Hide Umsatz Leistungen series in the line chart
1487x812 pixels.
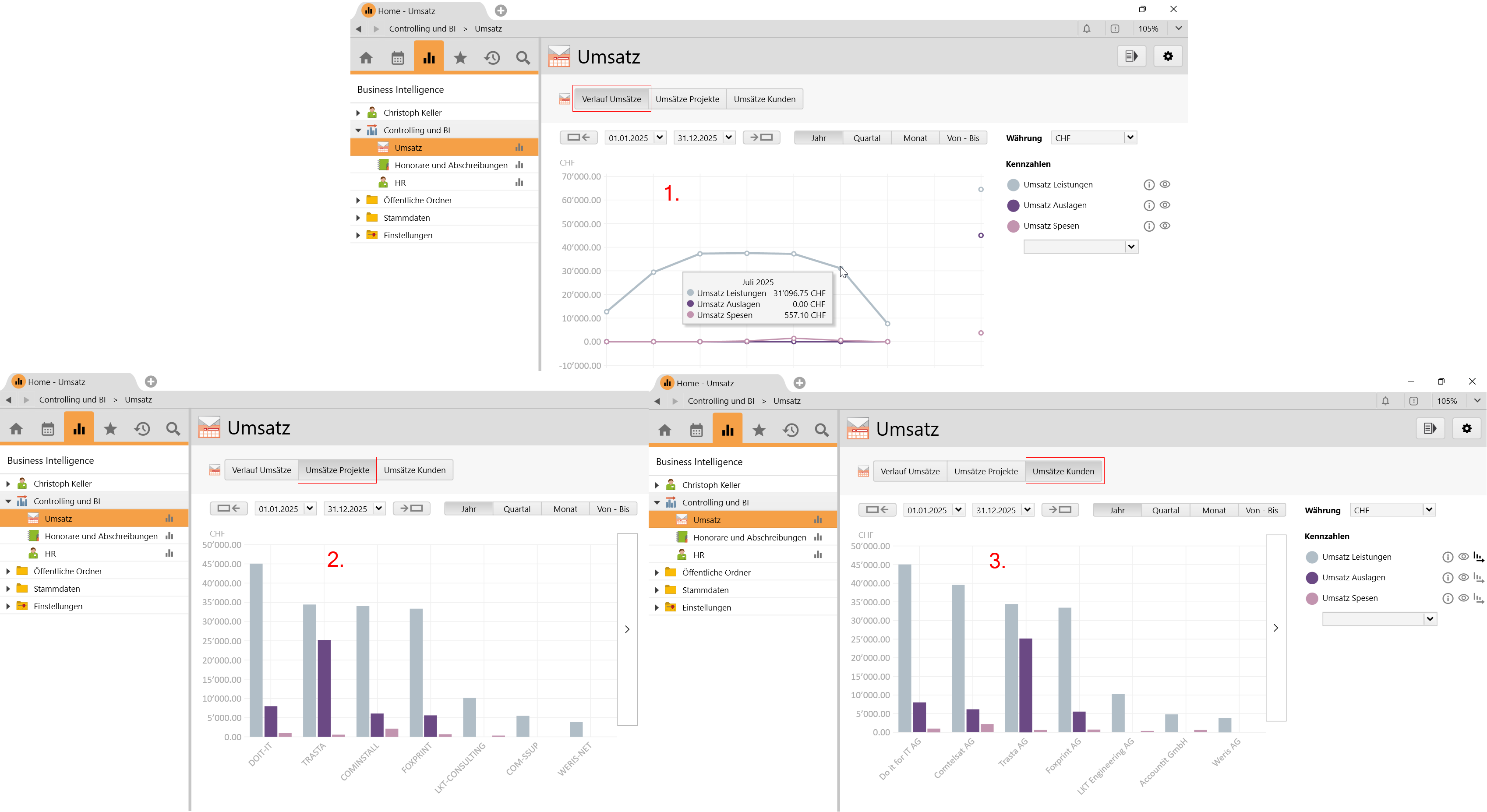1165,185
